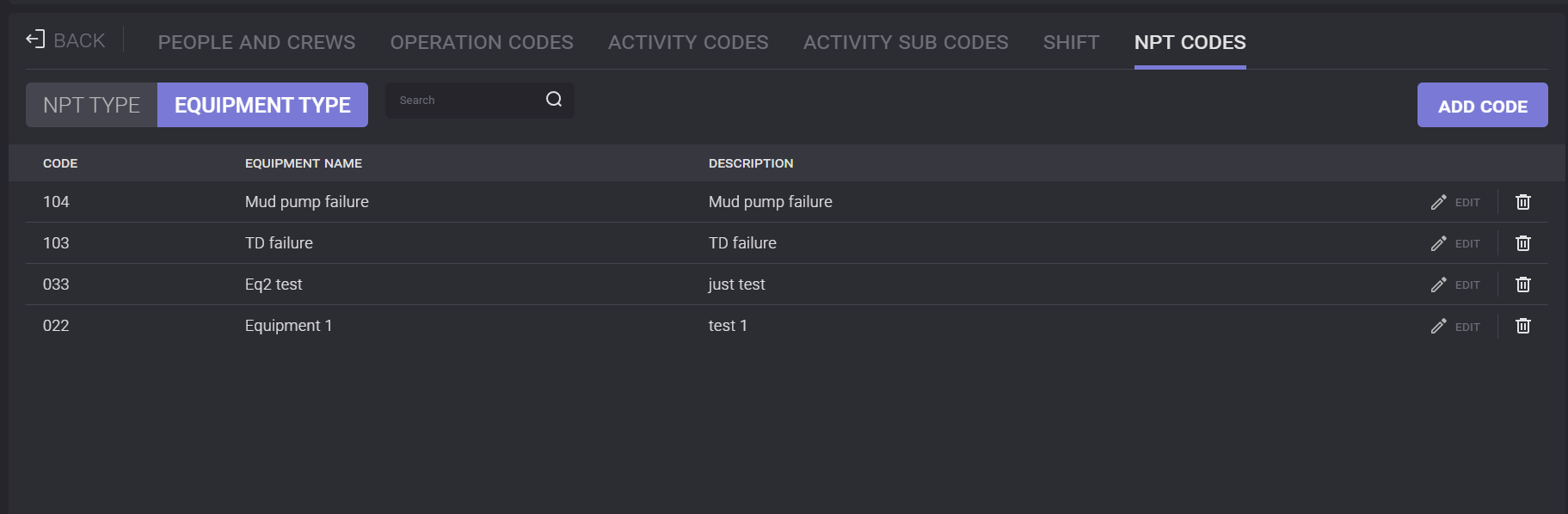This screenshot has height=514, width=1568.
Task: Select the Equipment Type toggle
Action: pos(262,105)
